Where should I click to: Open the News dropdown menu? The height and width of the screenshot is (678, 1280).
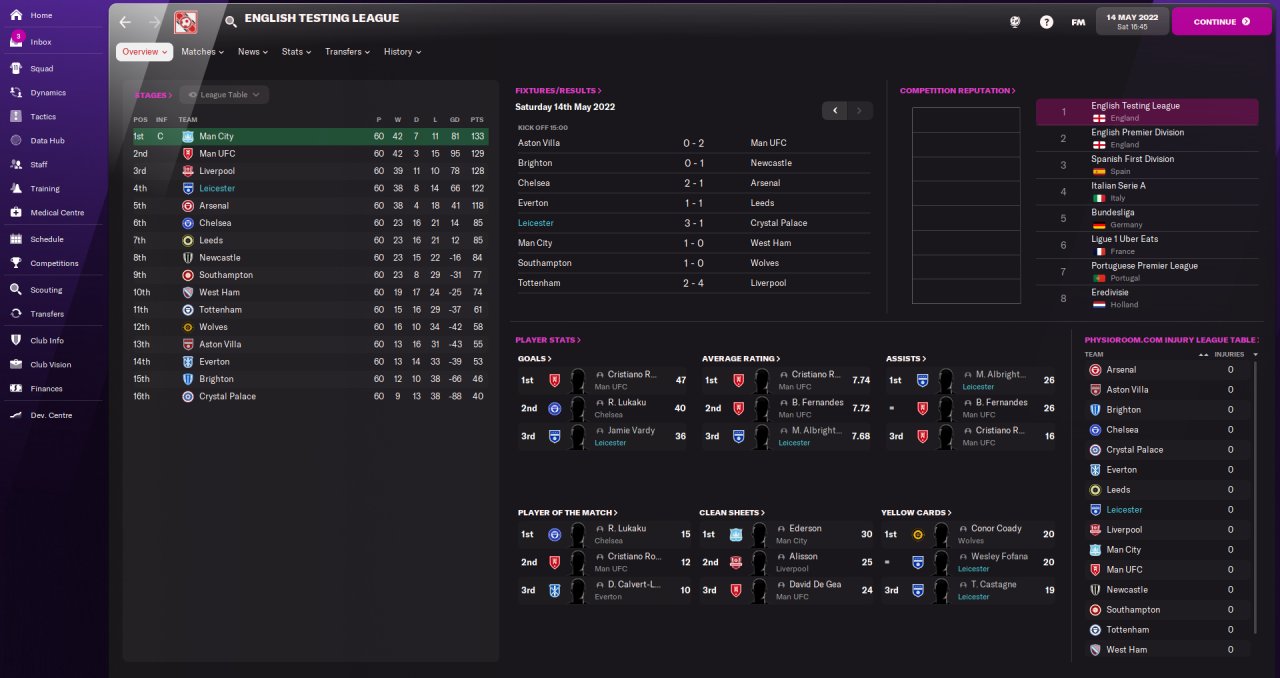(x=253, y=52)
